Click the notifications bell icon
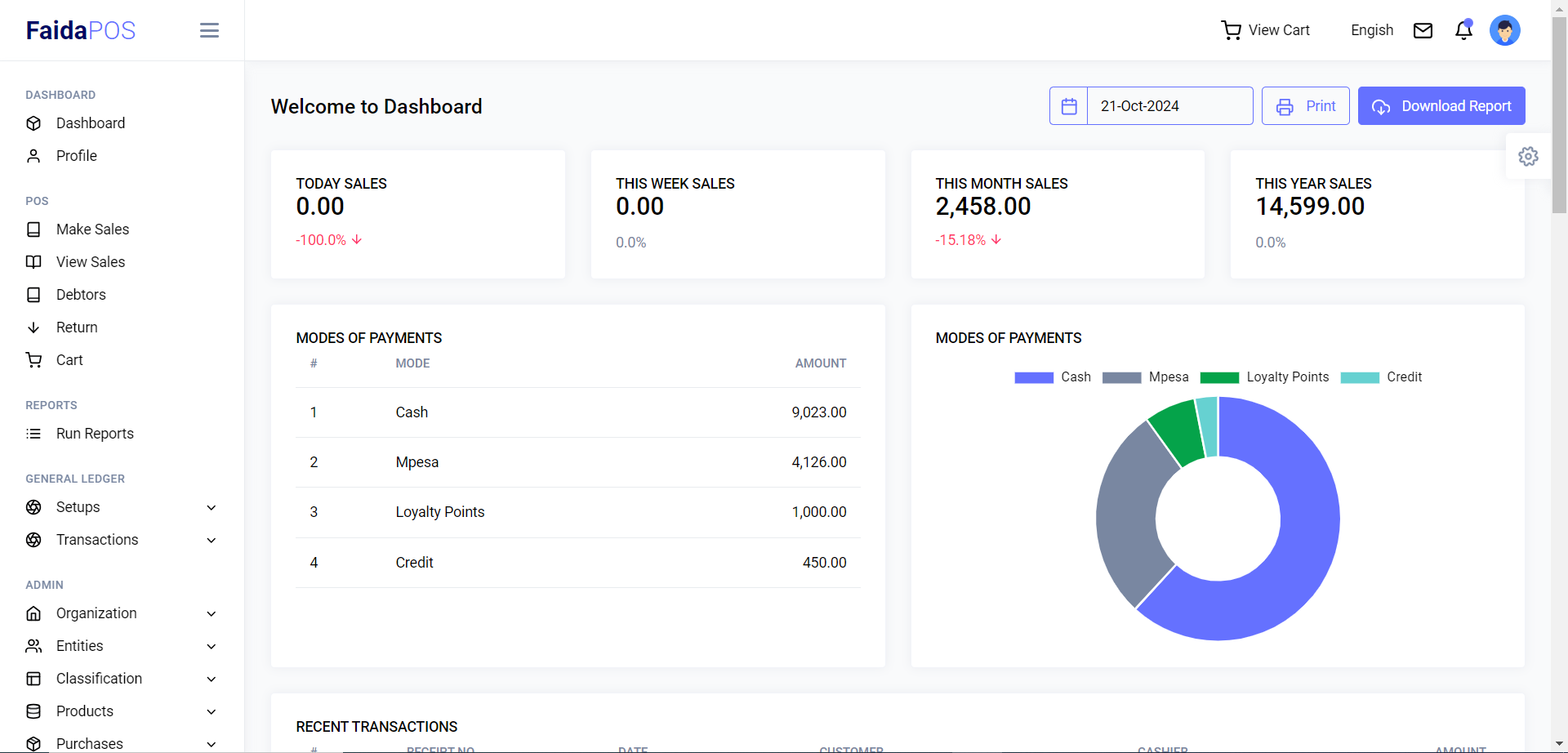 coord(1463,30)
